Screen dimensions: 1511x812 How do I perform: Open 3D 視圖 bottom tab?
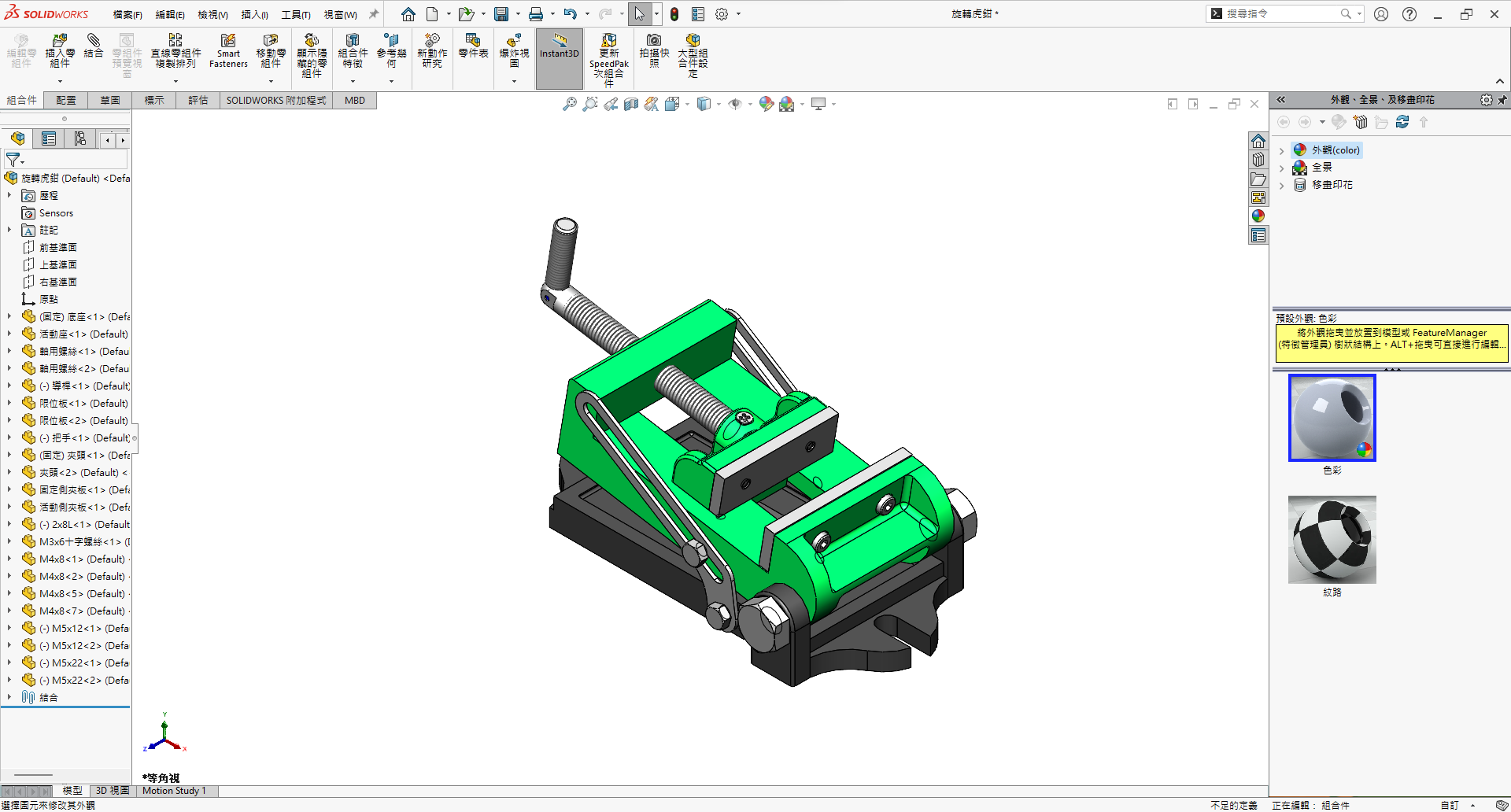[113, 791]
